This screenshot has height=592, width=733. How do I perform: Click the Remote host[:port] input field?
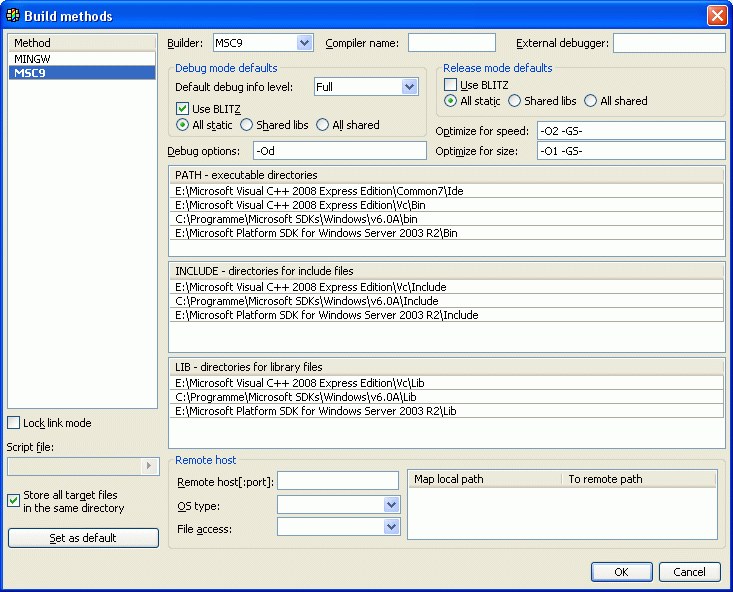click(x=337, y=482)
